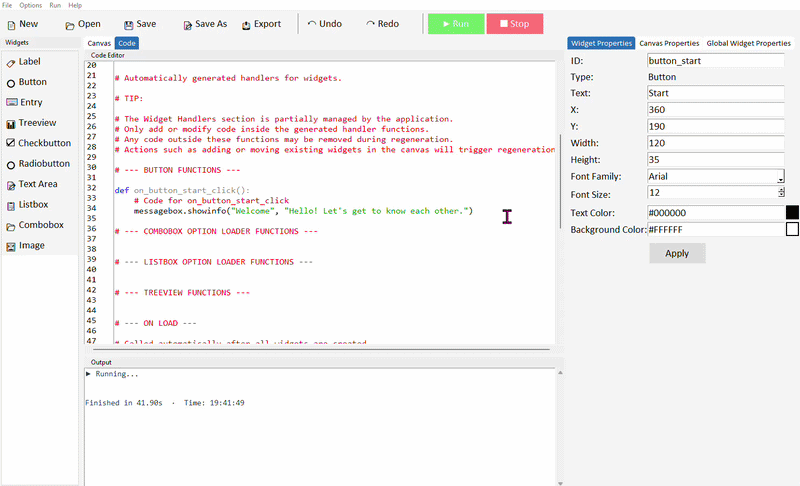Redo the last undone action
The width and height of the screenshot is (800, 486).
pyautogui.click(x=371, y=24)
